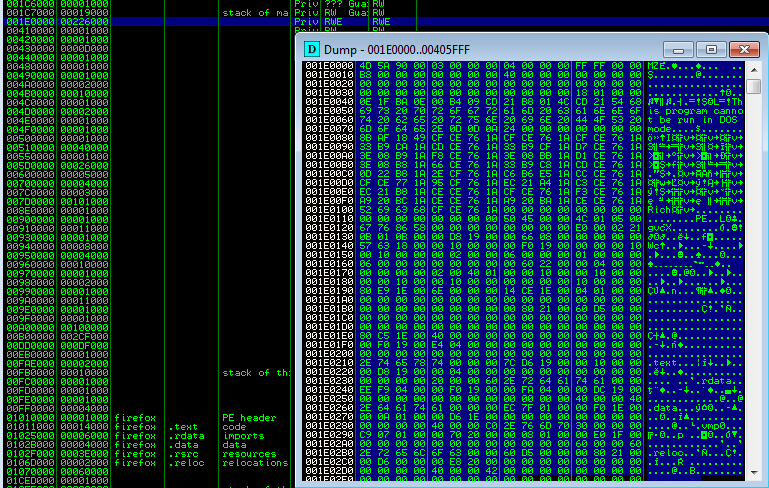The height and width of the screenshot is (488, 769).
Task: Click 'stack of ma' entry in memory map
Action: click(256, 13)
